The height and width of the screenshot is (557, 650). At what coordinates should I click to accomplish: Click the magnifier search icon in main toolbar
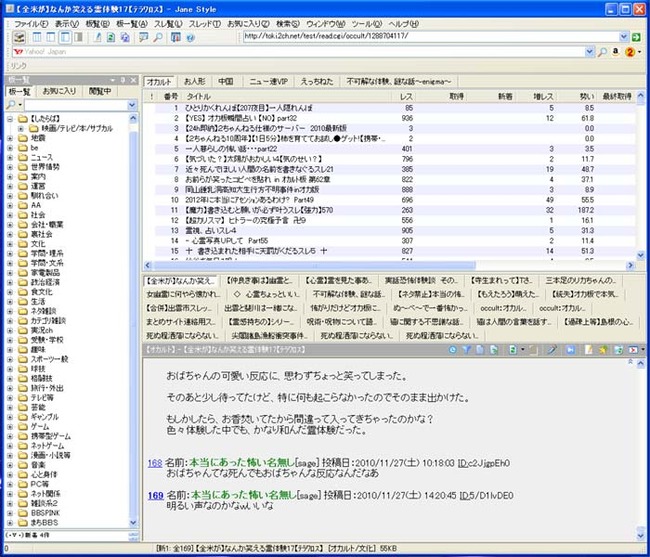tap(158, 38)
